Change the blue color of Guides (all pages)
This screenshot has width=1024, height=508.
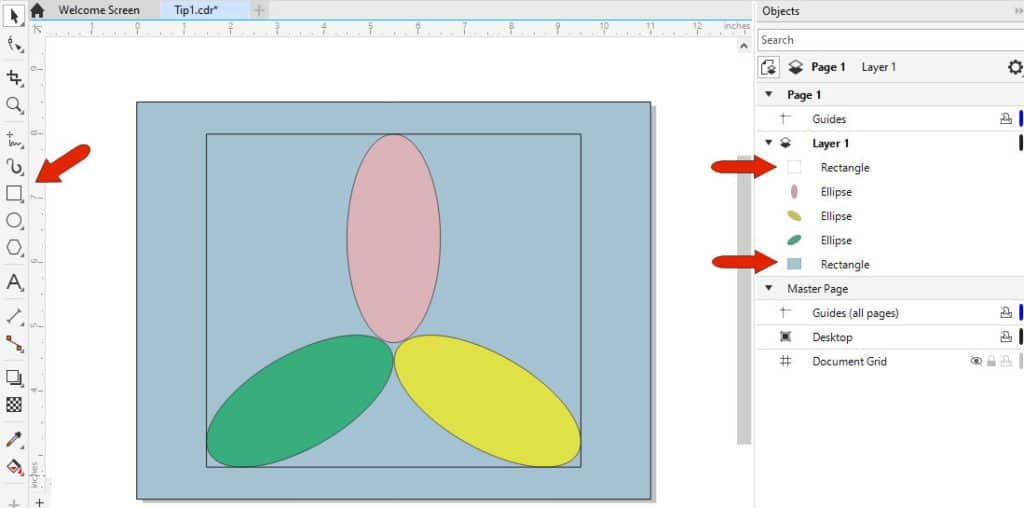pos(1021,313)
